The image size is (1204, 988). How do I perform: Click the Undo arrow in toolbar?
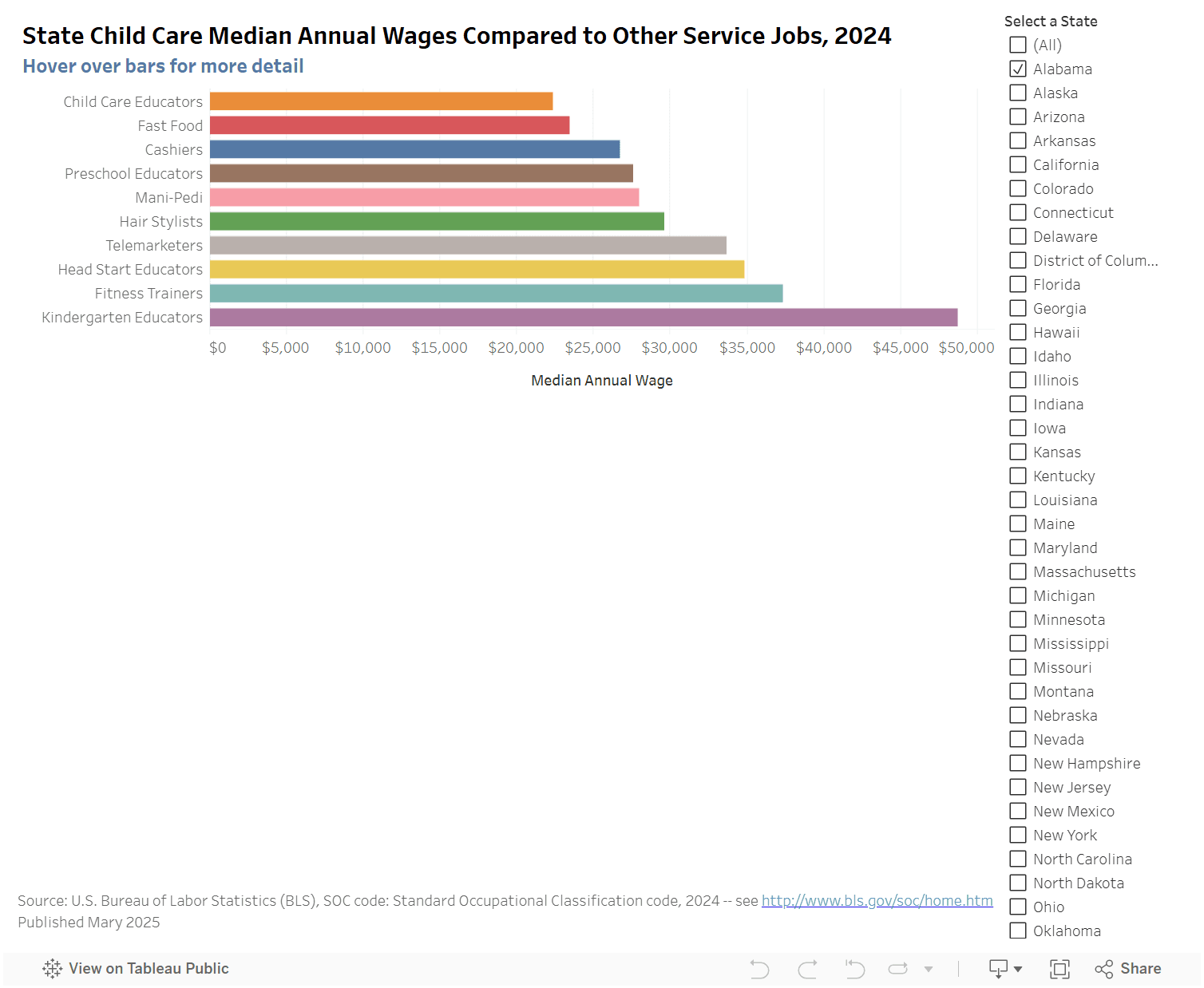759,969
